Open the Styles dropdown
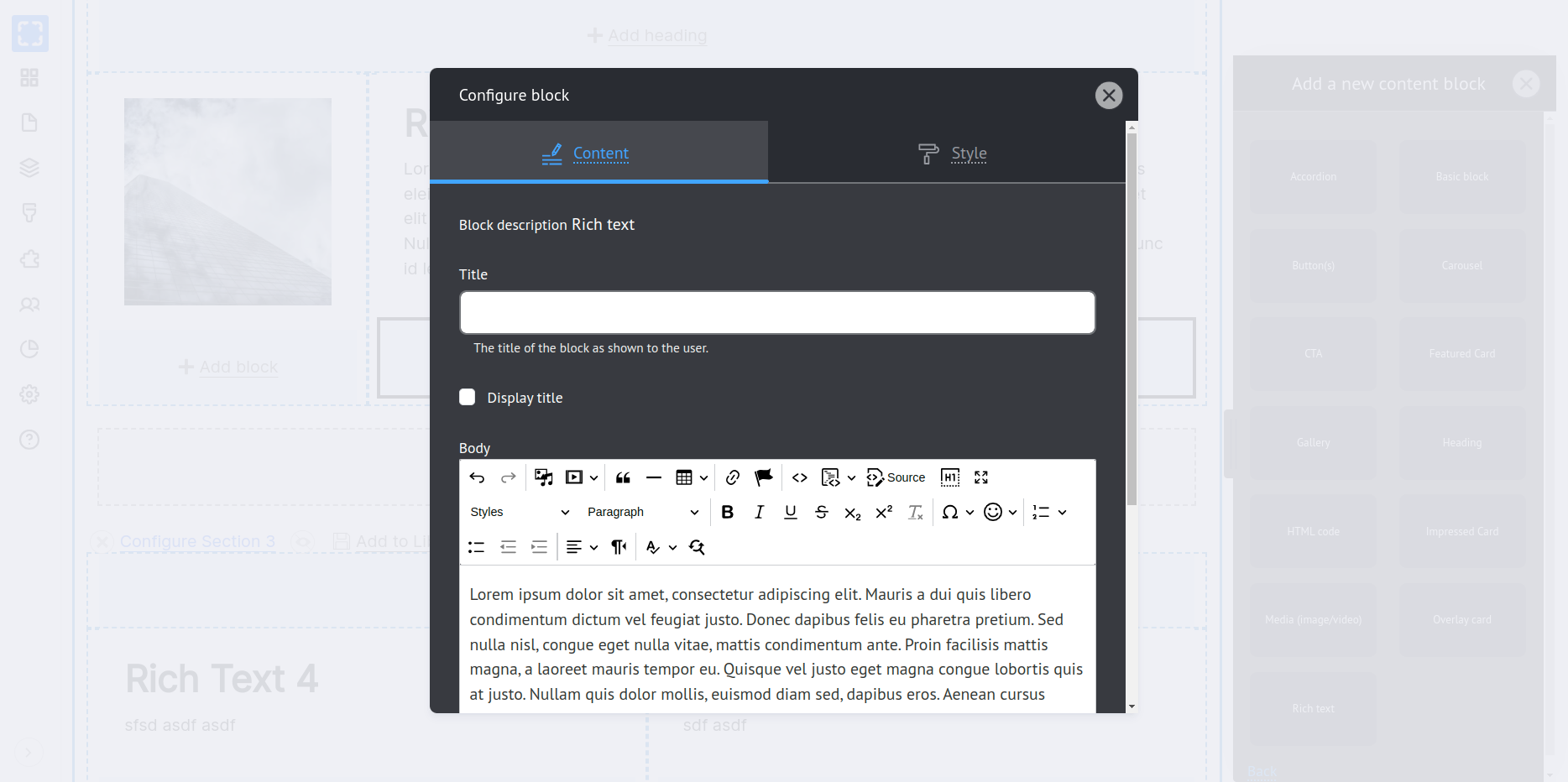Screen dimensions: 1568x782 click(520, 512)
